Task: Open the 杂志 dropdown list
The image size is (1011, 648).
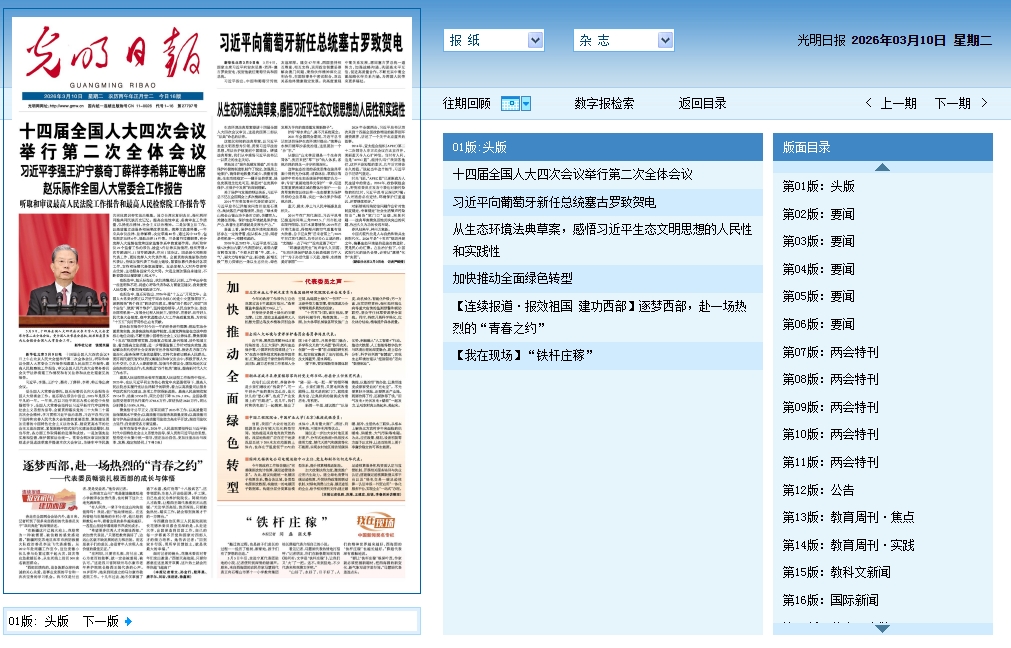Action: click(624, 40)
